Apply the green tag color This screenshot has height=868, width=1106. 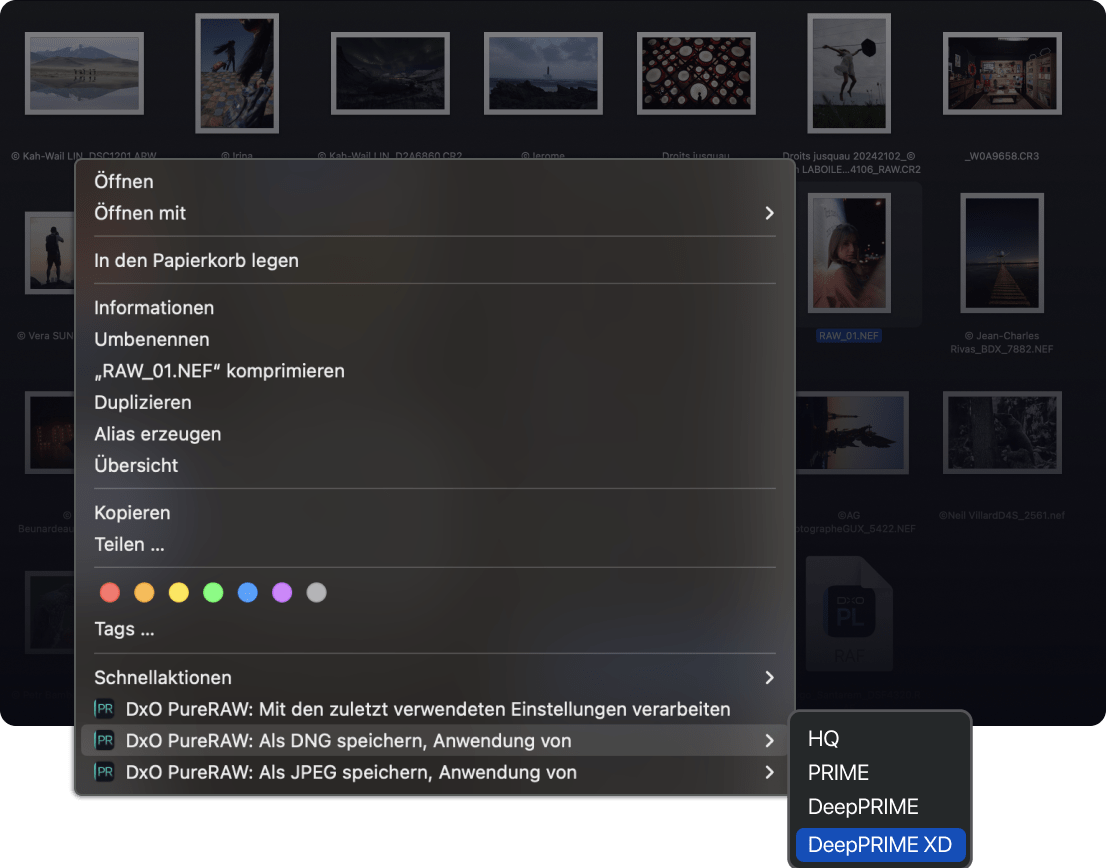pyautogui.click(x=213, y=592)
